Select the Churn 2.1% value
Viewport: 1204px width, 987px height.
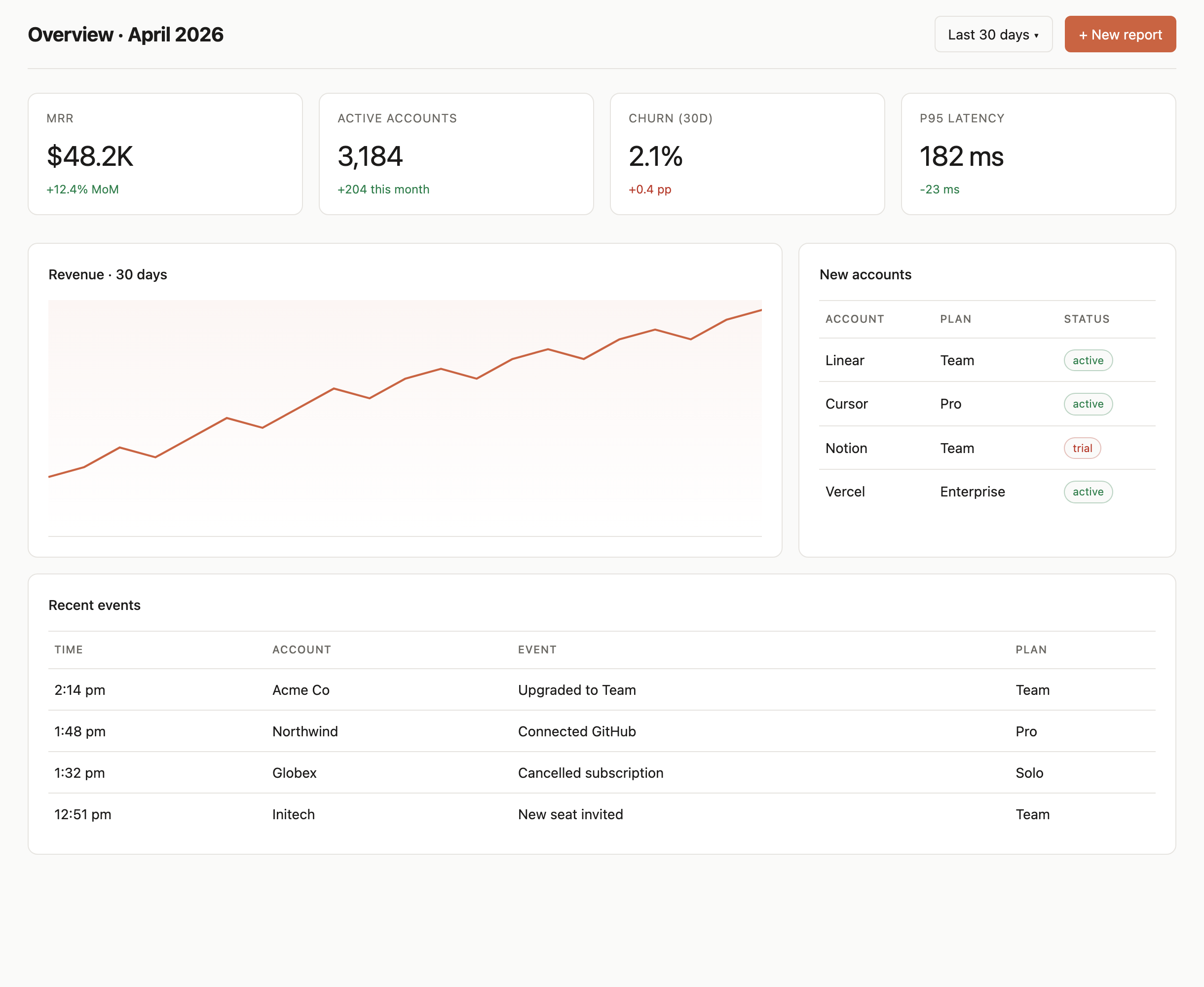[655, 156]
